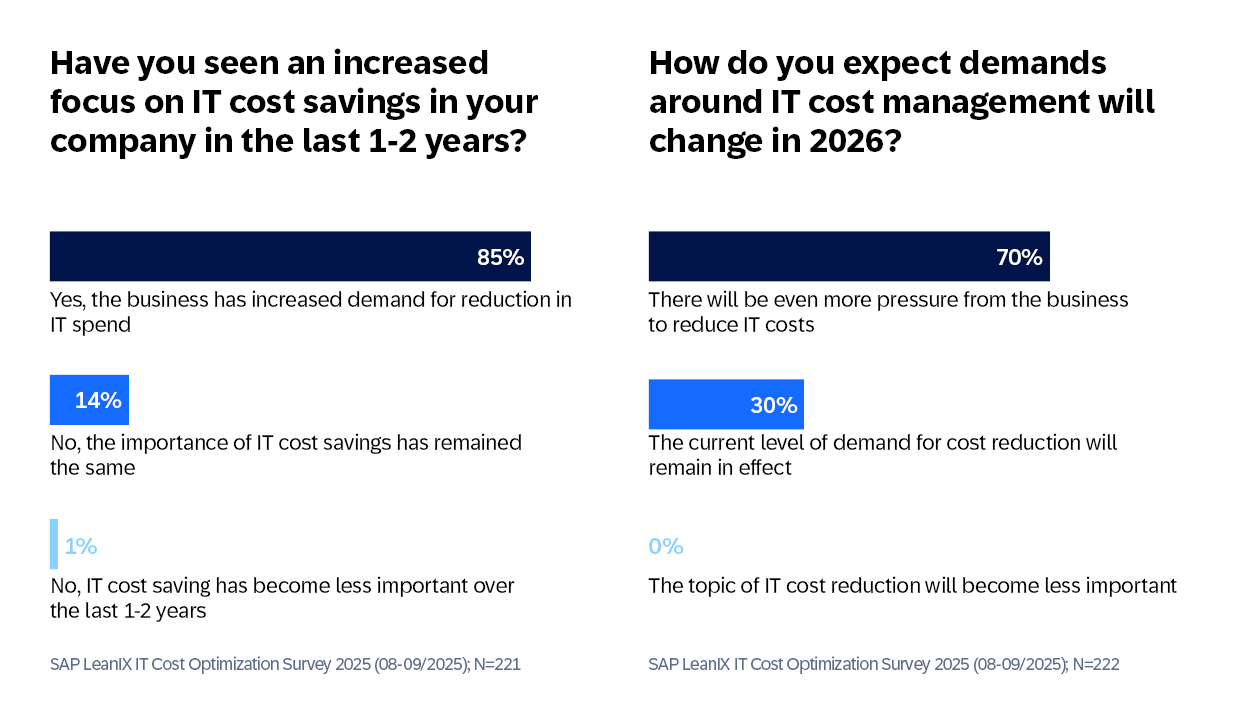Click the survey source footnote with N=221
The width and height of the screenshot is (1240, 720).
(285, 663)
